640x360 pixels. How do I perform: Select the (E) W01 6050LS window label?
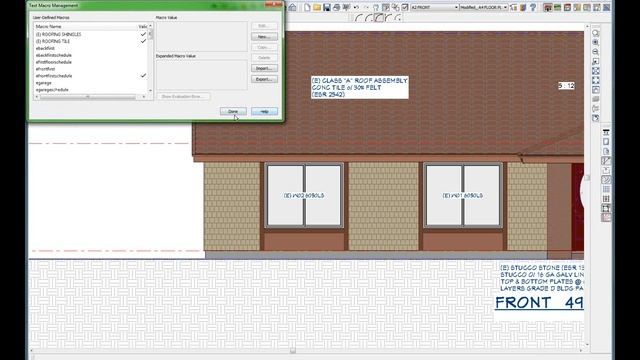tap(462, 196)
